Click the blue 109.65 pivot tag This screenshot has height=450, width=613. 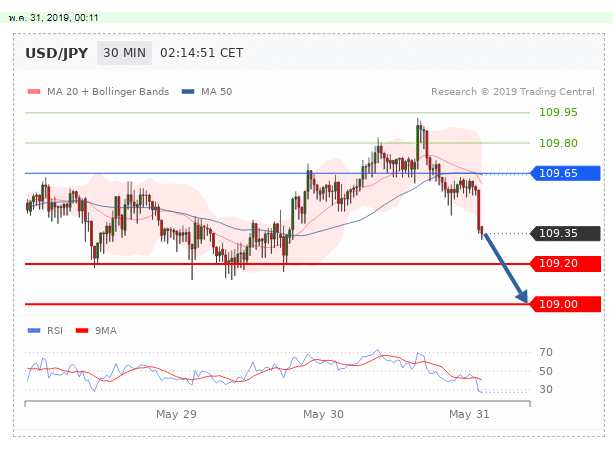[565, 173]
